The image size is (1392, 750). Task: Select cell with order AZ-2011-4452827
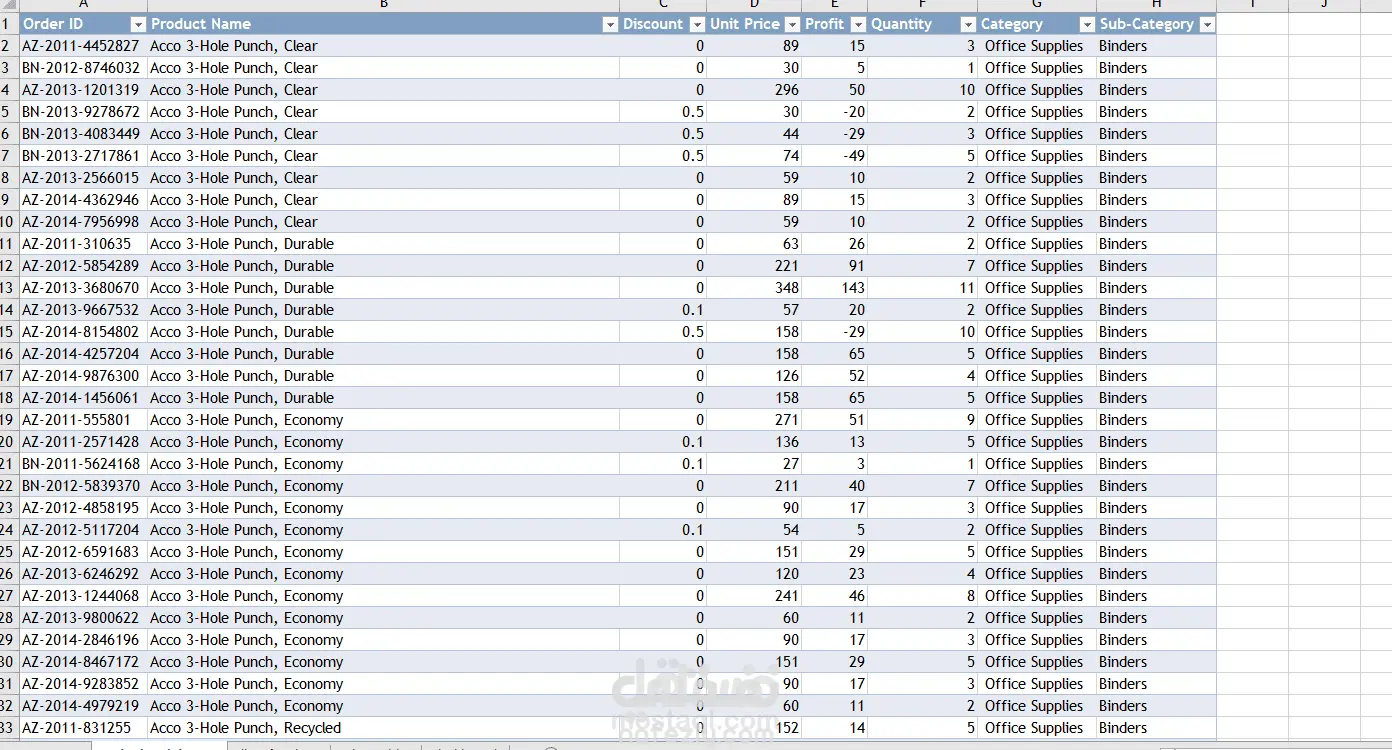83,46
